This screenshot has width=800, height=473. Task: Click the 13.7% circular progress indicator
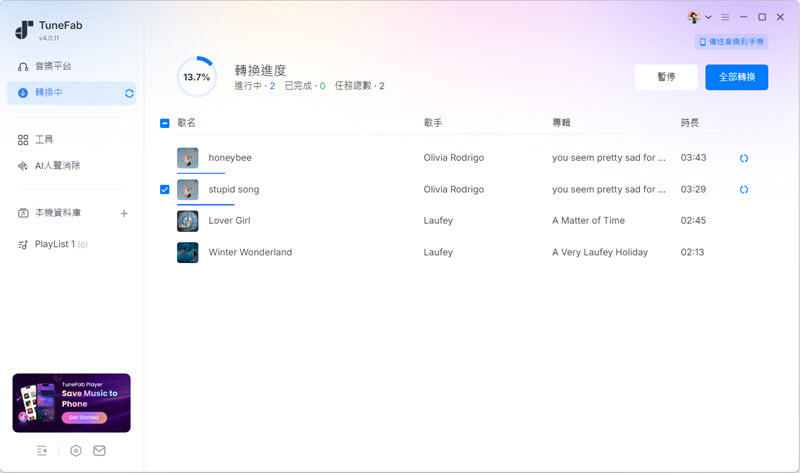(x=197, y=77)
